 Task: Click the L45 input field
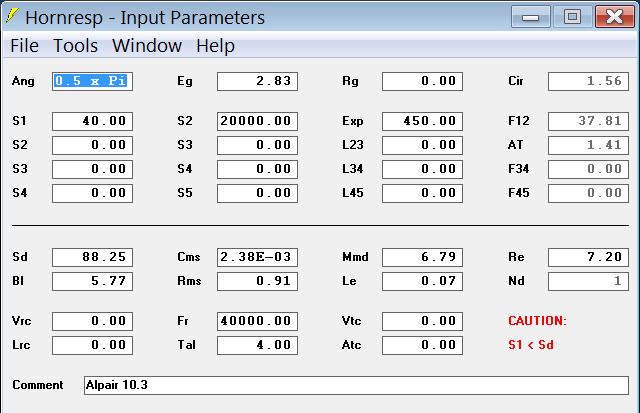(x=422, y=193)
